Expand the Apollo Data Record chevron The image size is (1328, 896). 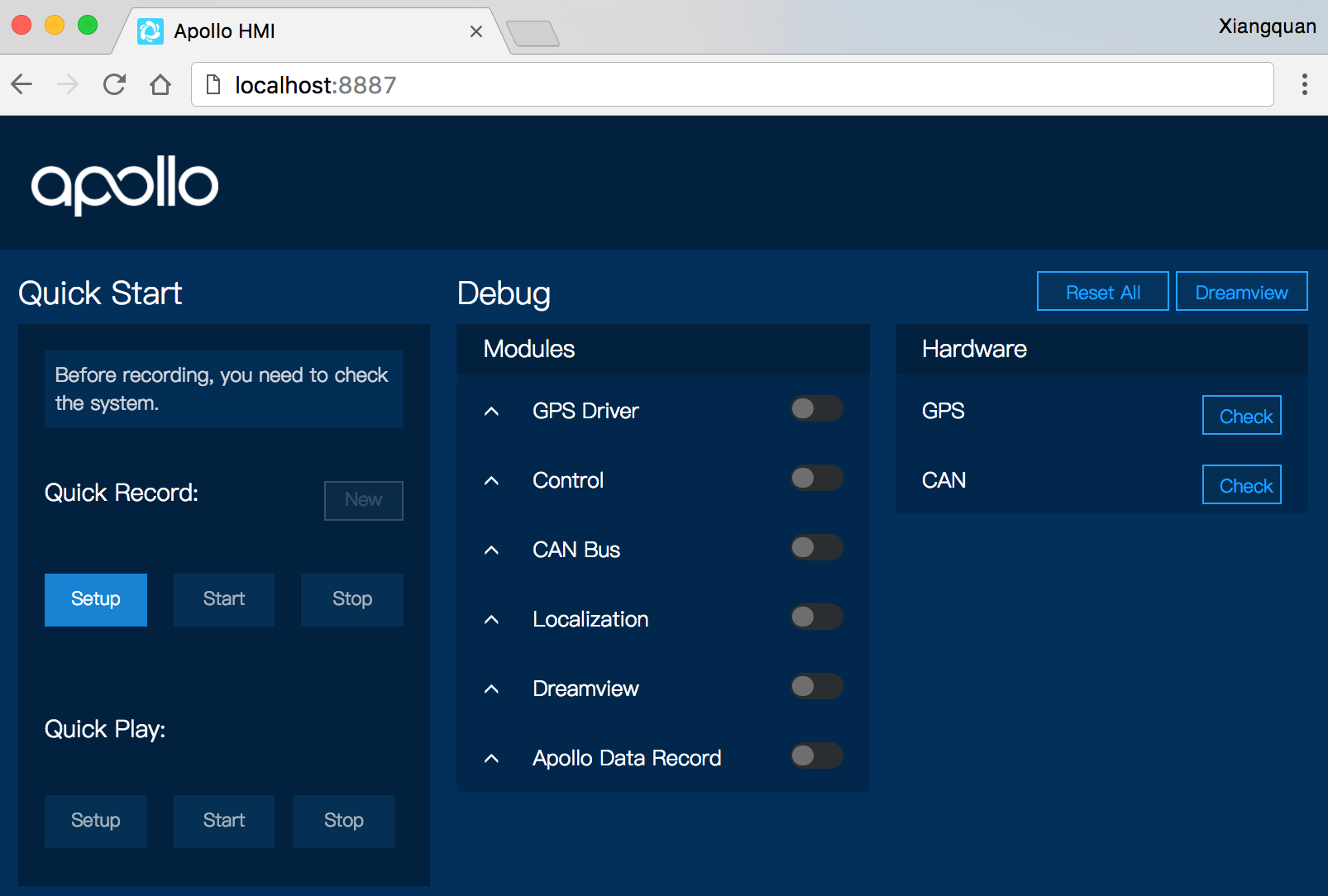[491, 758]
